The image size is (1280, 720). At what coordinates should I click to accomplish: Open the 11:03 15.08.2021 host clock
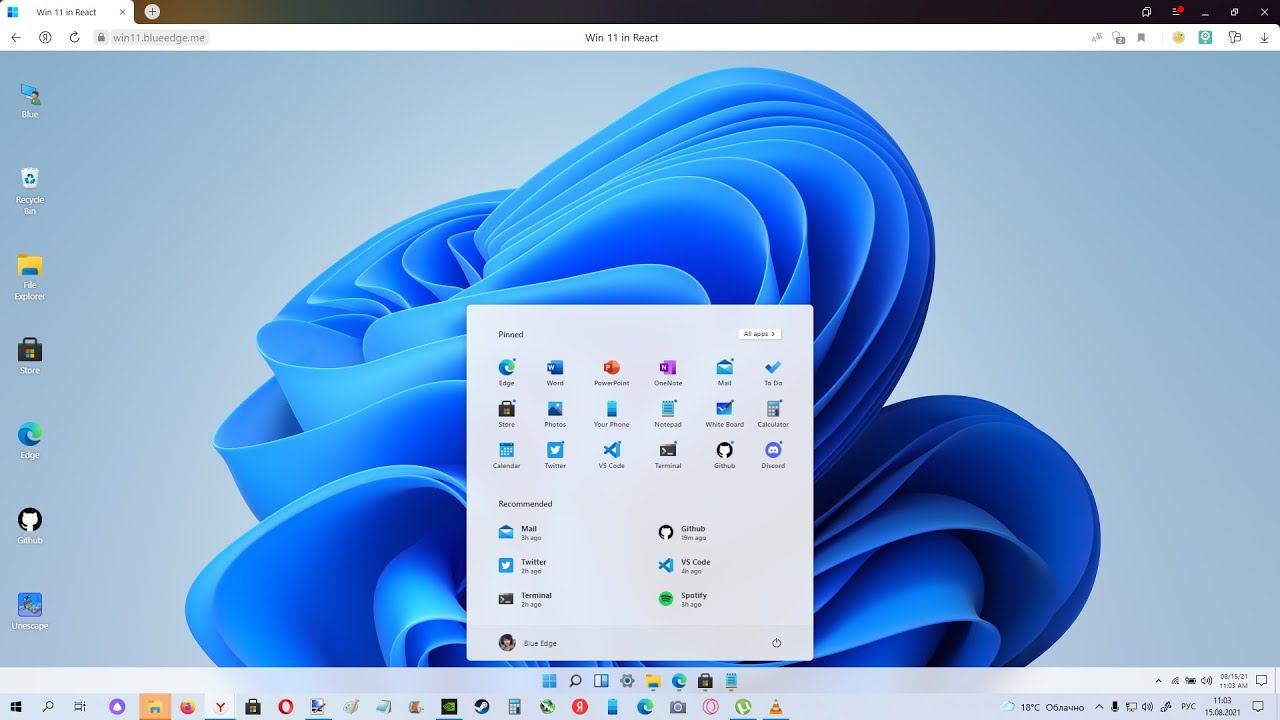point(1222,706)
